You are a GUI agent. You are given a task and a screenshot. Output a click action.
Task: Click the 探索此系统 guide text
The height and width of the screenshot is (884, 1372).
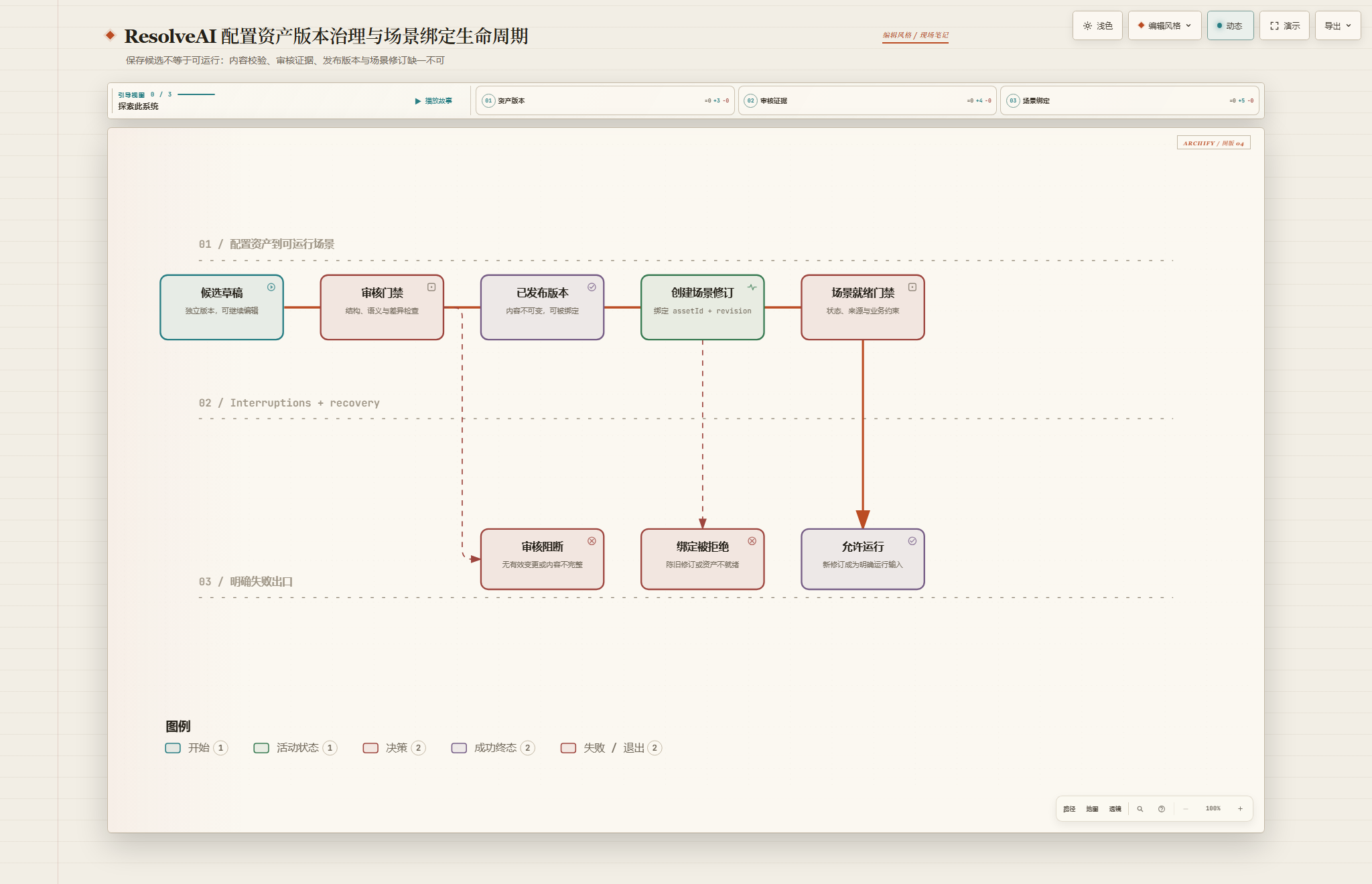[139, 106]
